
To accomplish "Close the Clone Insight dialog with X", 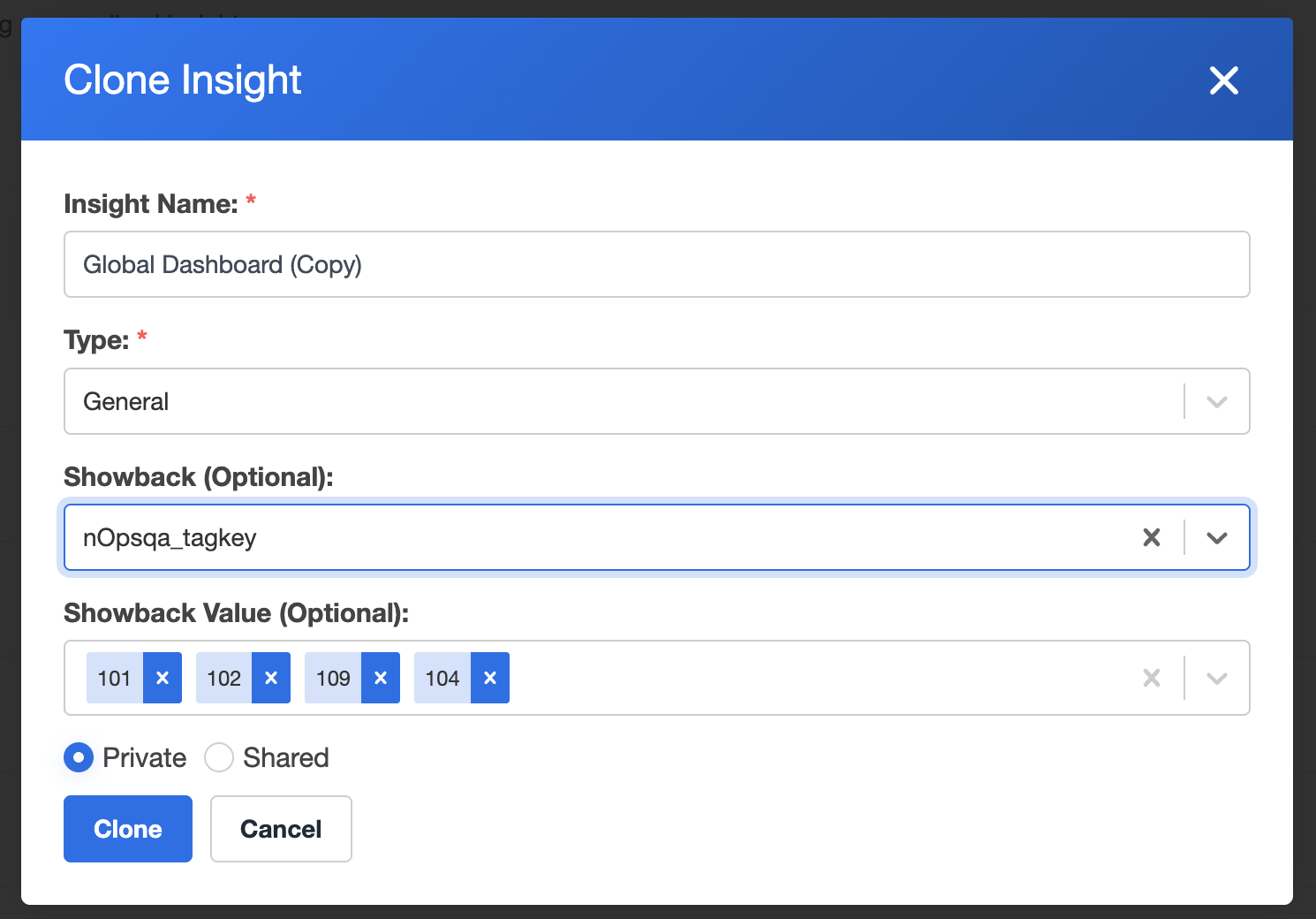I will click(x=1223, y=80).
